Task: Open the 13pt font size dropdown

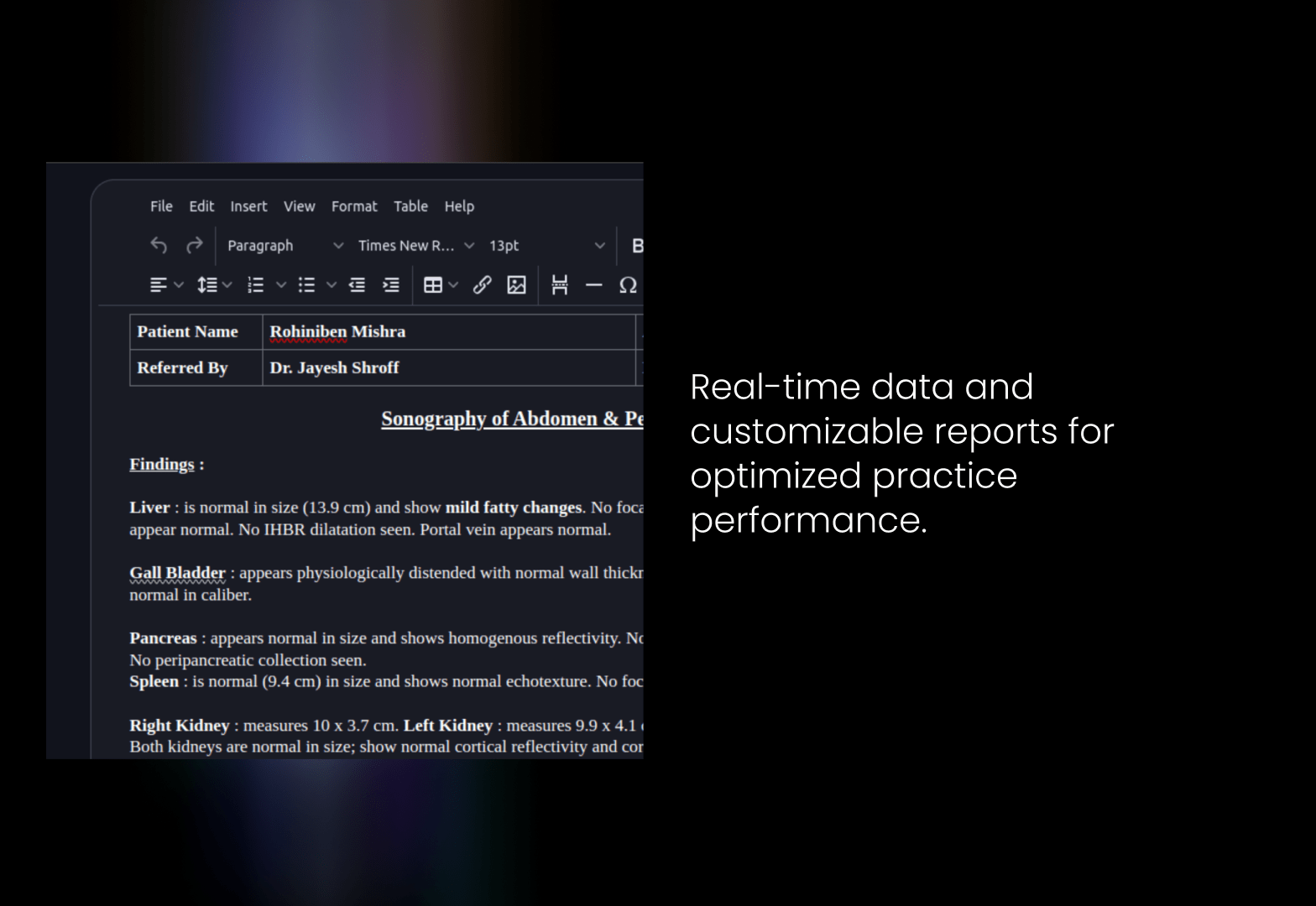Action: (x=547, y=246)
